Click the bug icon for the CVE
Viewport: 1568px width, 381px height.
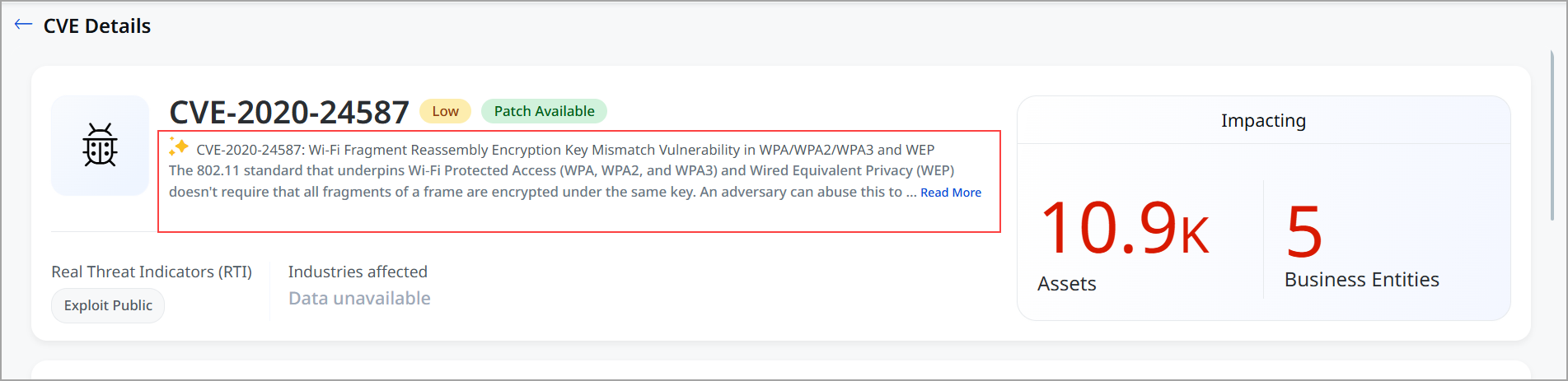pos(100,145)
